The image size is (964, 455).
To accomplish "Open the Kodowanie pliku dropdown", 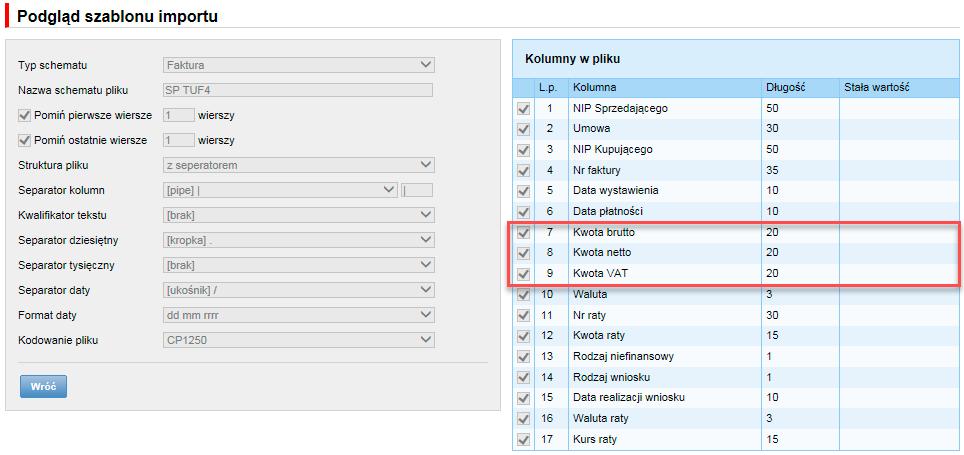I will click(x=298, y=340).
